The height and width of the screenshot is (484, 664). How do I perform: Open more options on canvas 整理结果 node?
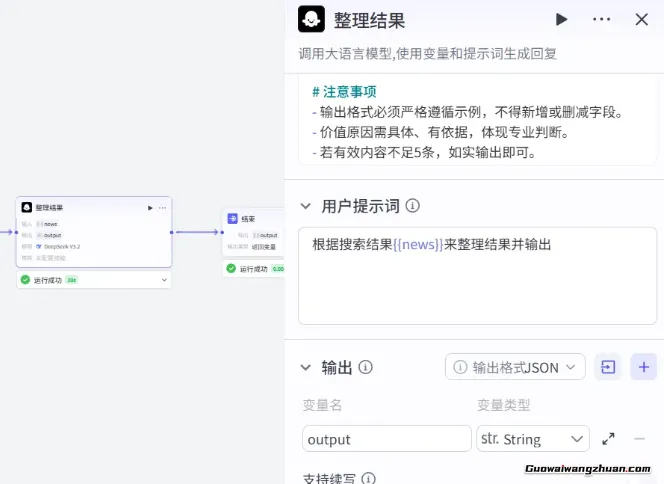[163, 208]
